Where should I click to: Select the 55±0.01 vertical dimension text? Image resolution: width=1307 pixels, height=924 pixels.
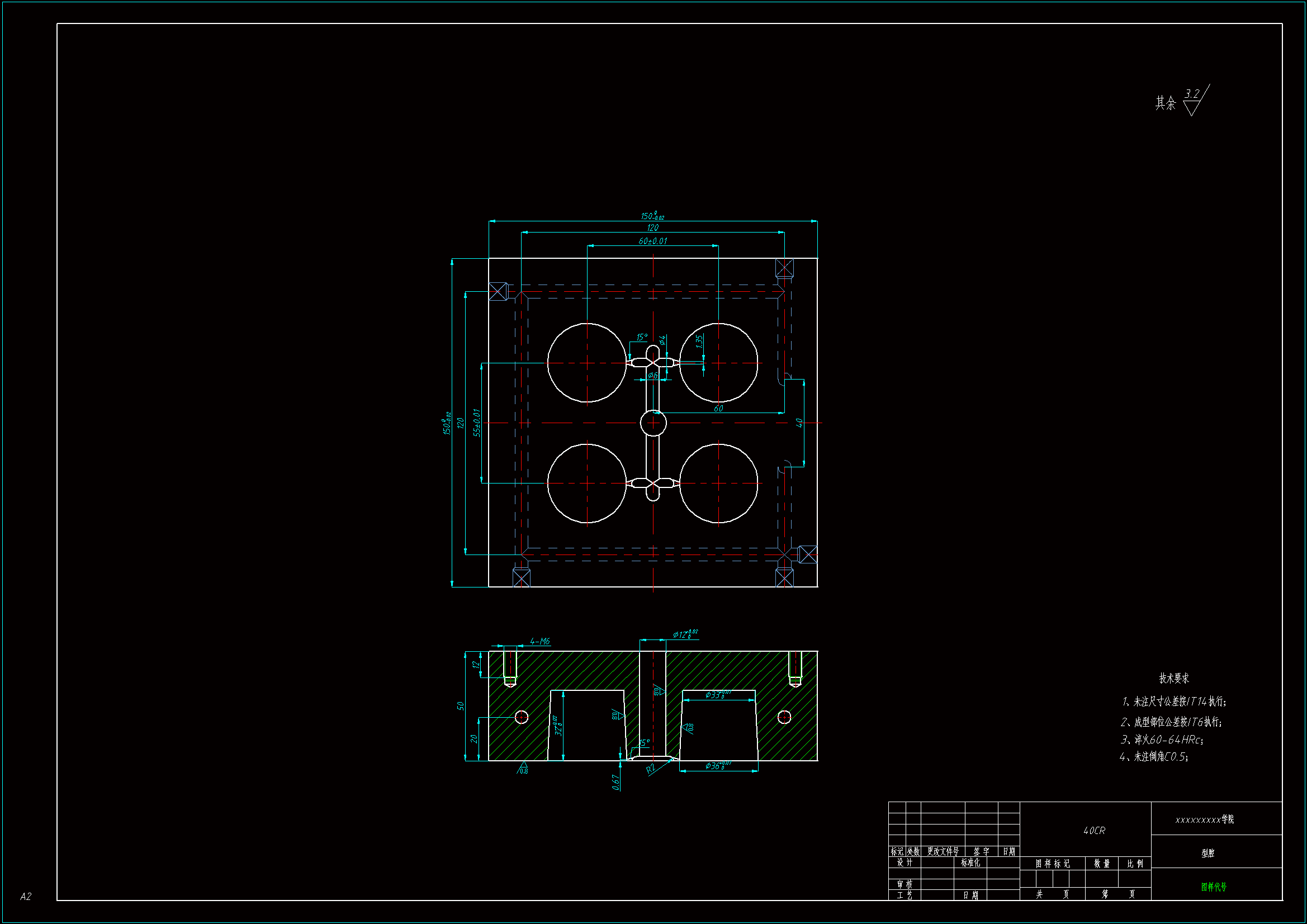click(x=477, y=423)
